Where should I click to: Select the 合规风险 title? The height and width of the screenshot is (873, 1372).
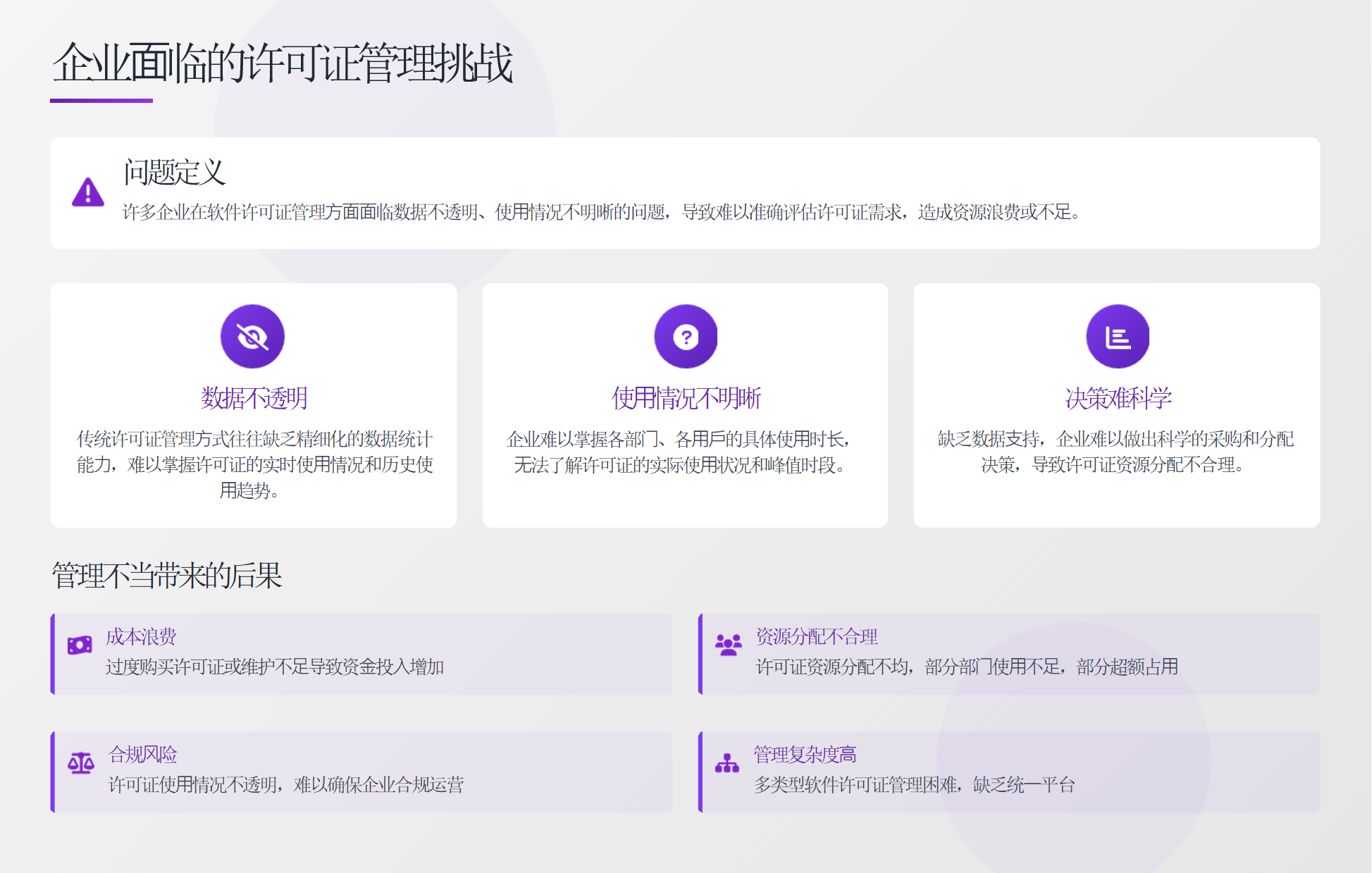tap(142, 755)
